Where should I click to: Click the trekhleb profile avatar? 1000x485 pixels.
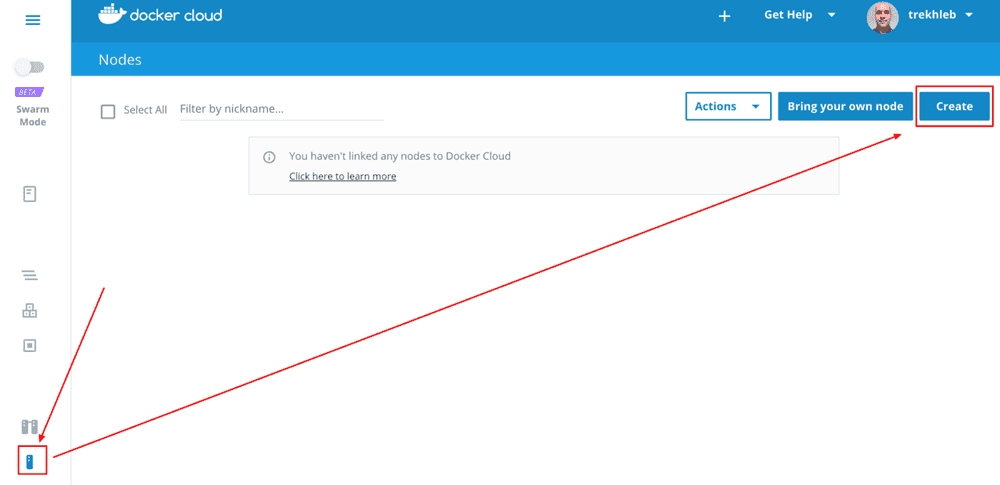pyautogui.click(x=882, y=17)
